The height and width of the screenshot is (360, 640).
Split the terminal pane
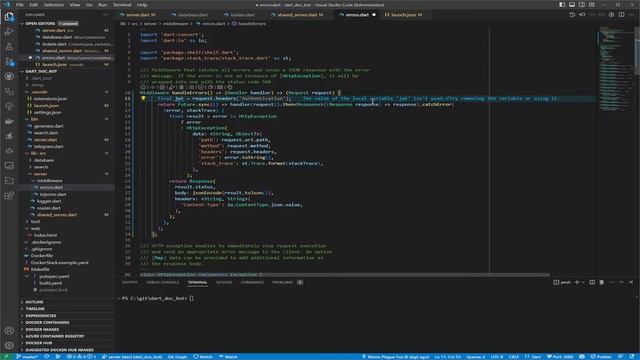tap(592, 282)
